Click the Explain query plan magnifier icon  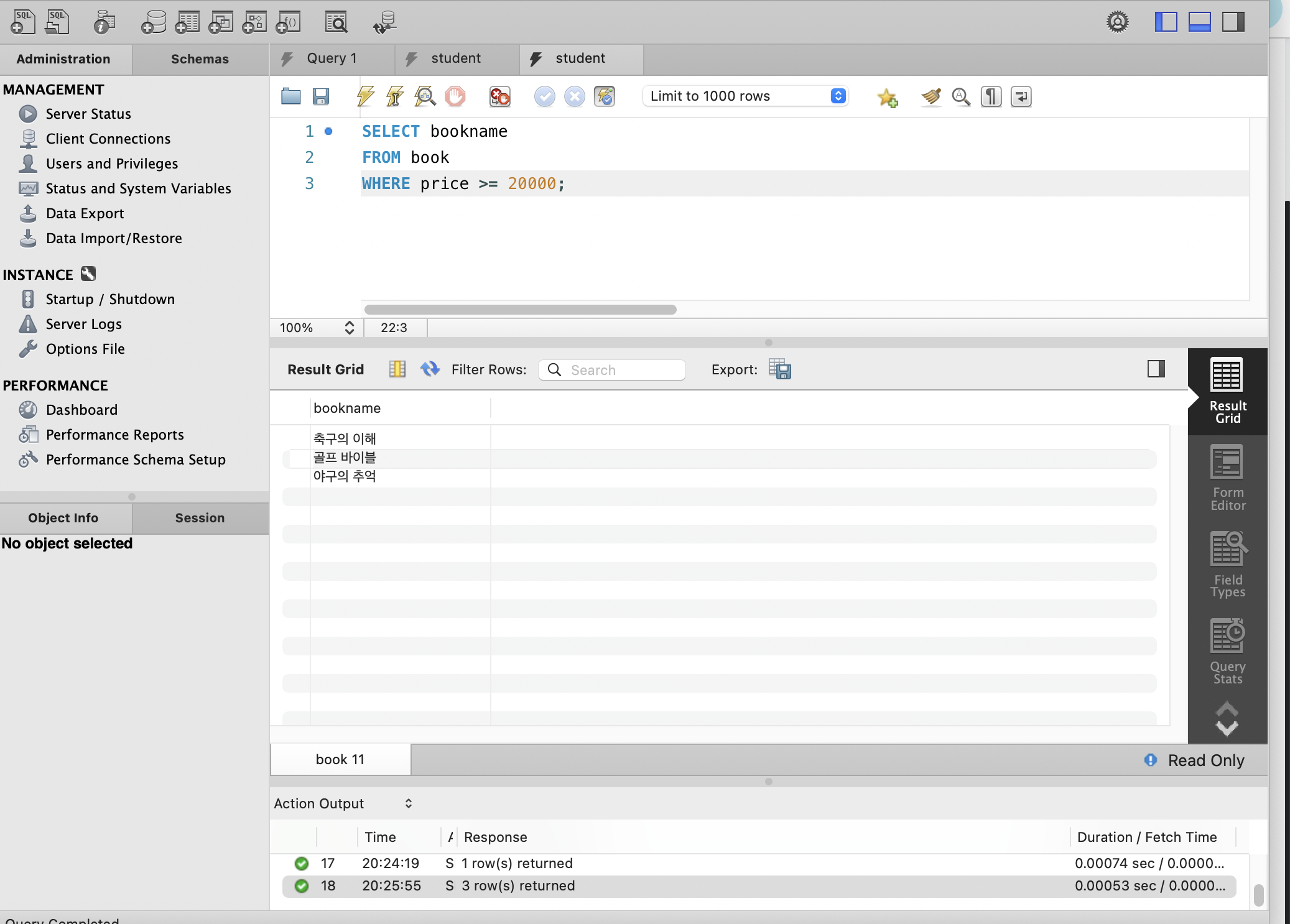click(x=425, y=96)
